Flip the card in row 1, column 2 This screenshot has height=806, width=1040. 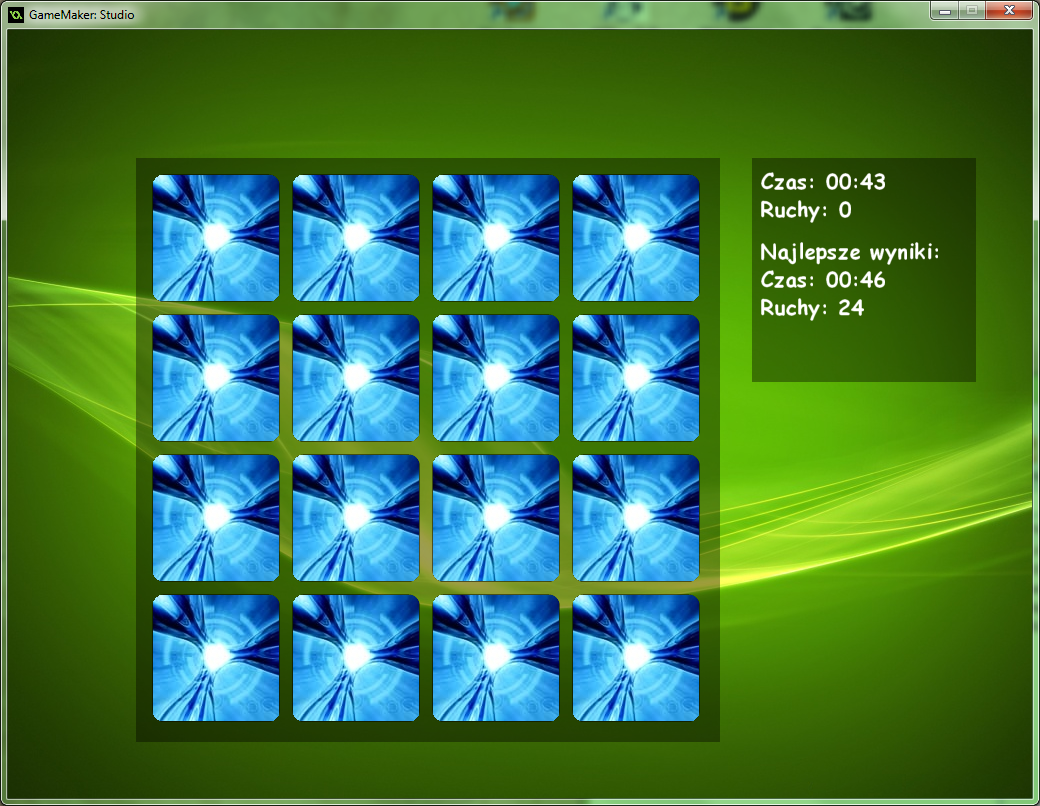tap(356, 238)
